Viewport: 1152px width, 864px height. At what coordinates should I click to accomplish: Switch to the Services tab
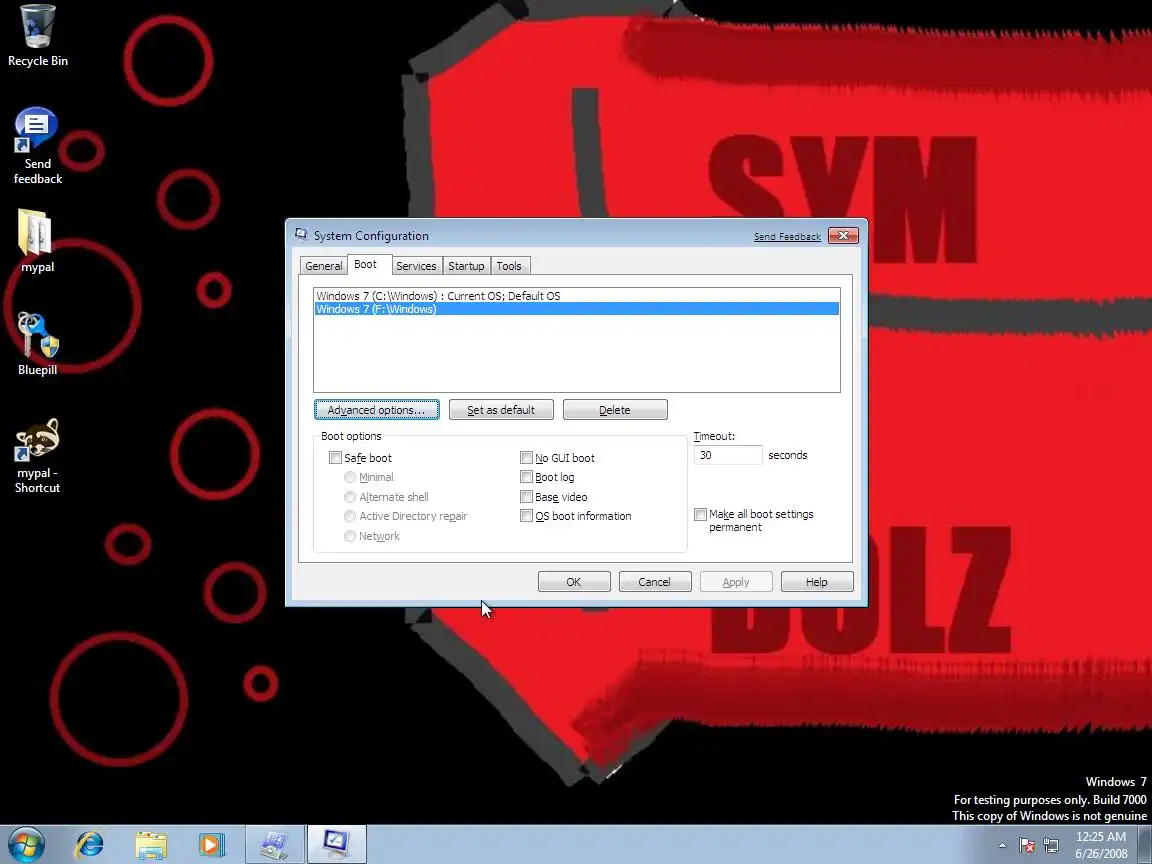(416, 266)
